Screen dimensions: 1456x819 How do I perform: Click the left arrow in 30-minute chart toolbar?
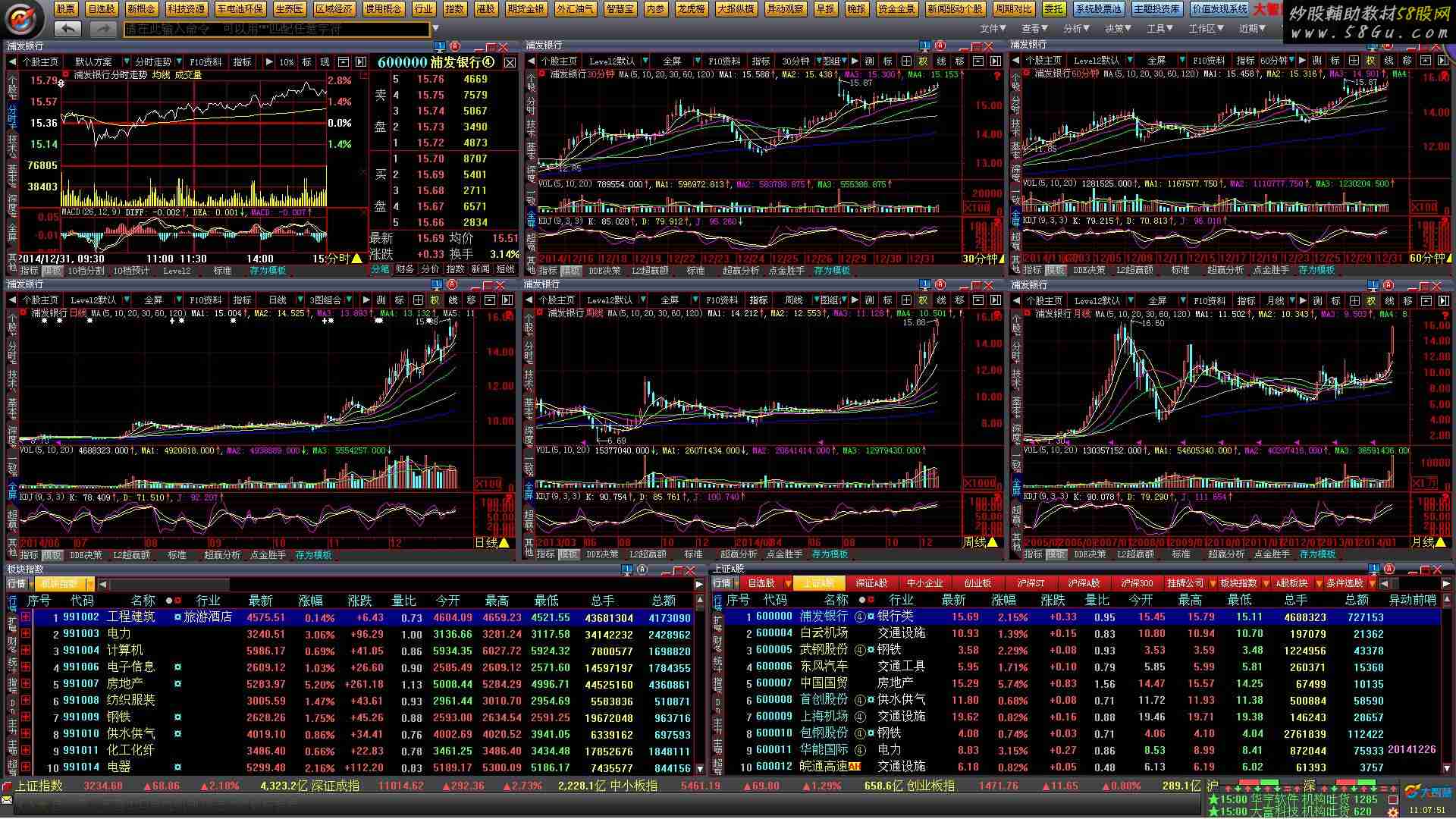point(532,61)
